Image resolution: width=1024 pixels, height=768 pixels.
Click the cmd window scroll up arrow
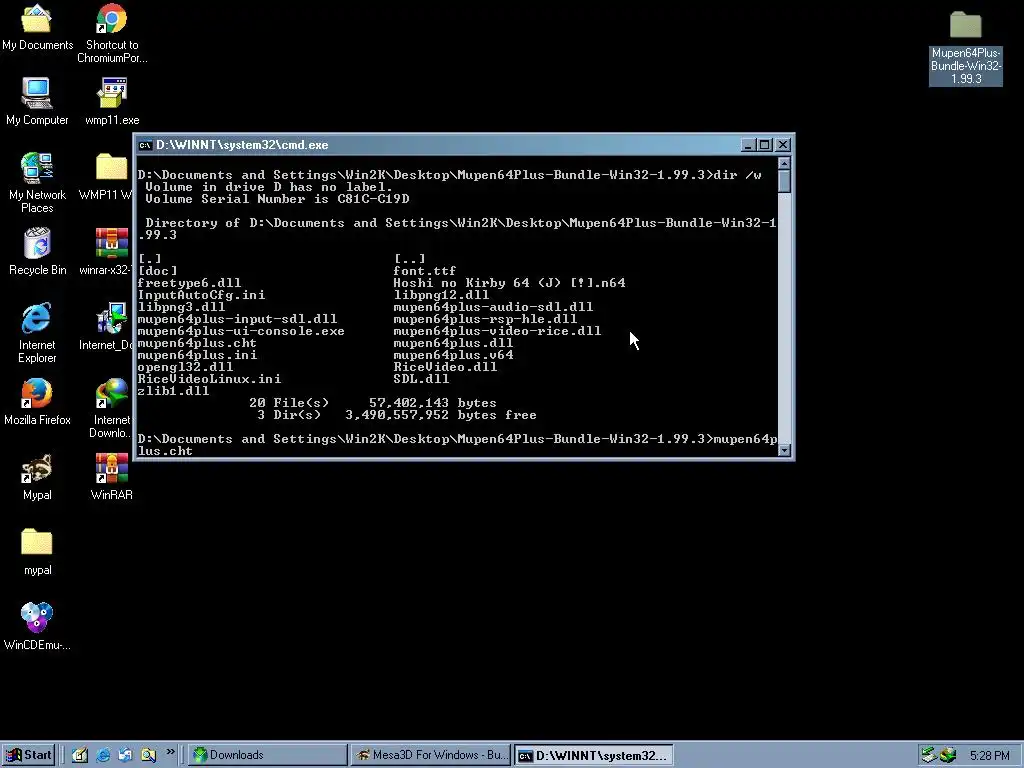[x=784, y=163]
